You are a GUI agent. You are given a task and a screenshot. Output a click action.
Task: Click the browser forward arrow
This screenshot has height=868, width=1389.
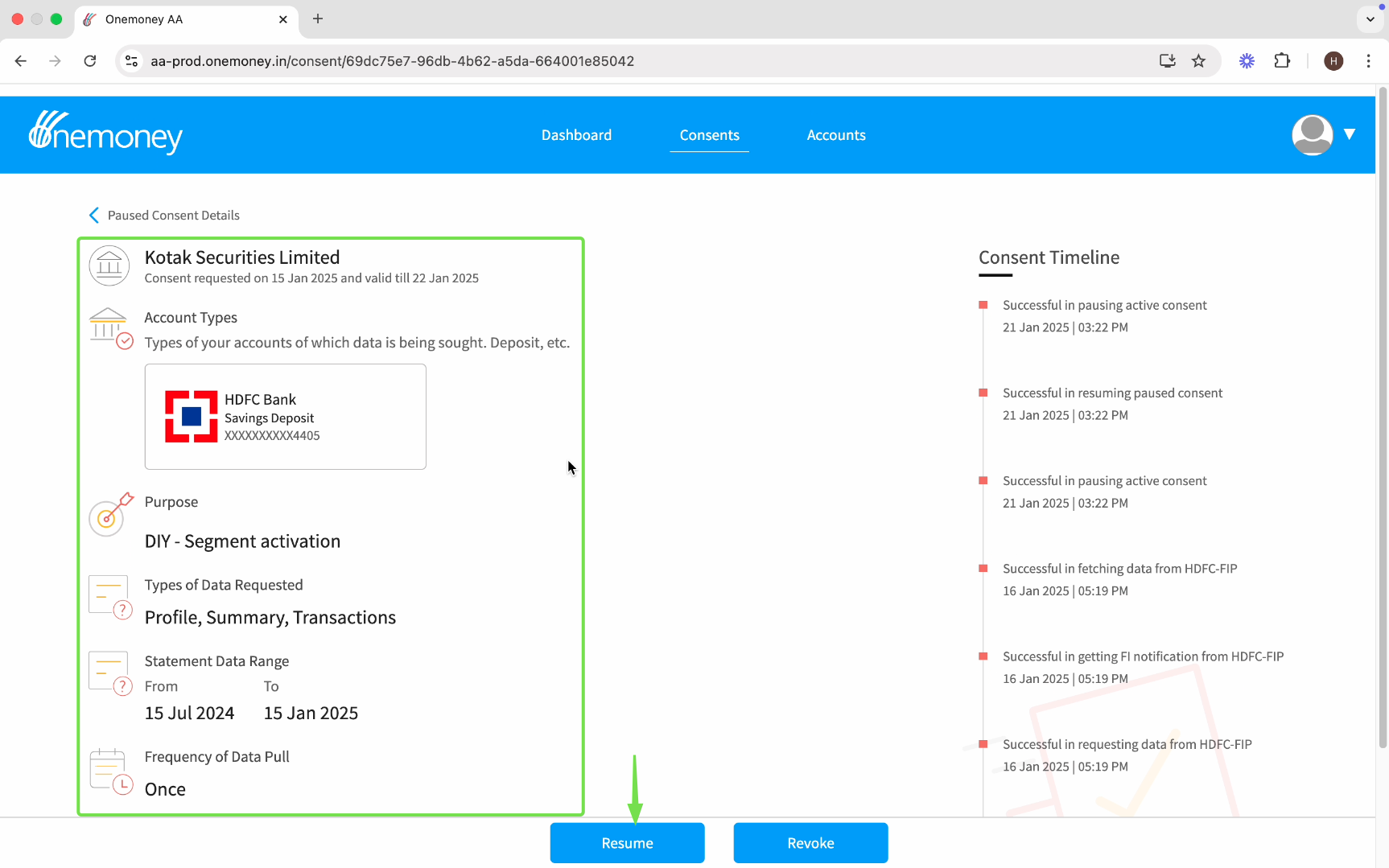[55, 61]
